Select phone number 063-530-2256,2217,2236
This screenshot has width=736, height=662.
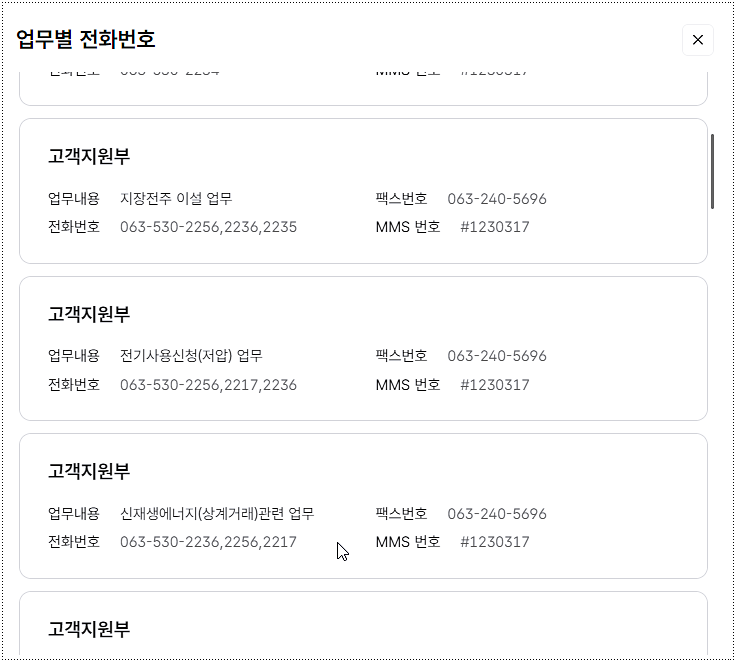(208, 385)
